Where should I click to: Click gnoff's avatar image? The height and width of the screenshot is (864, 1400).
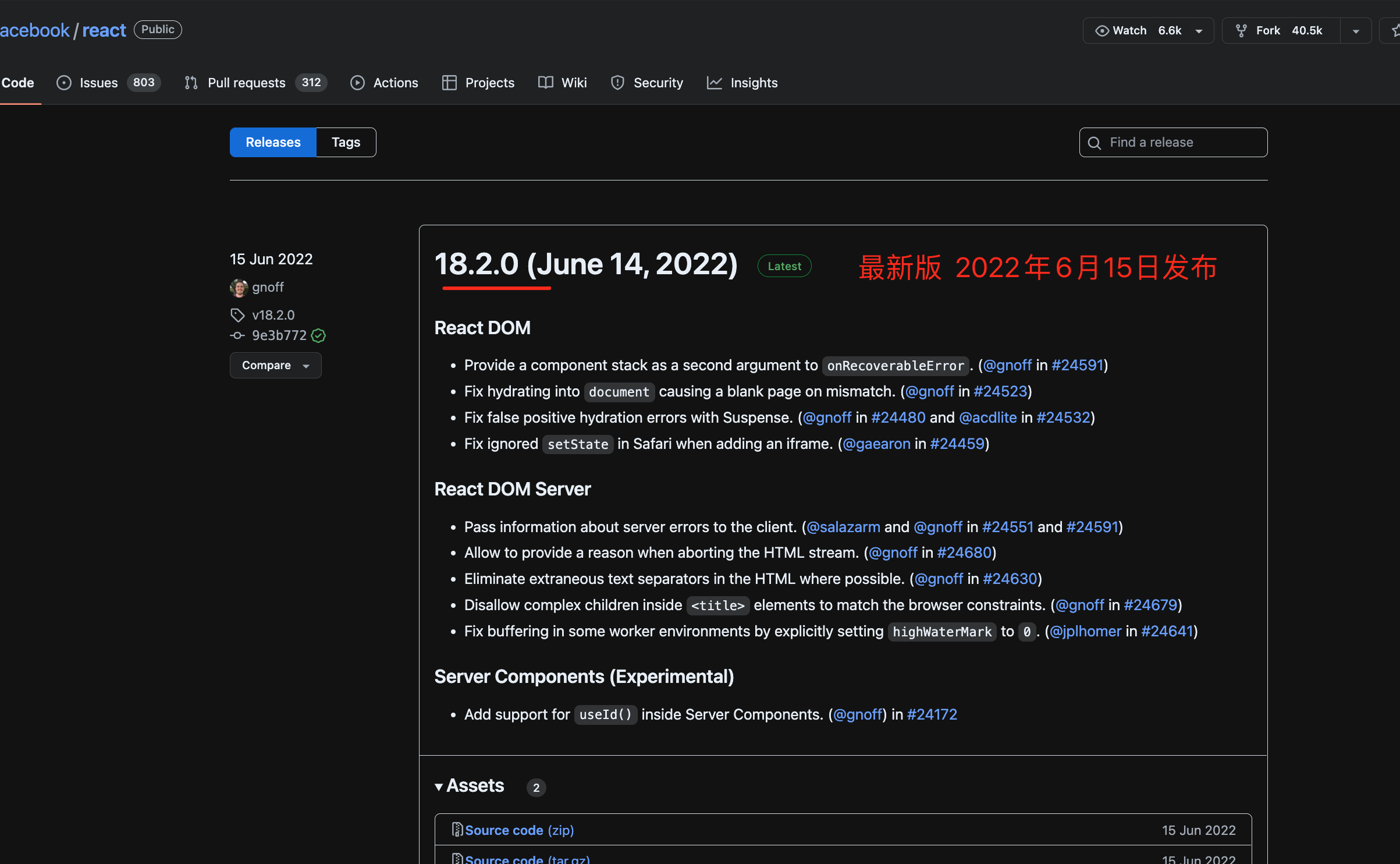pyautogui.click(x=239, y=287)
